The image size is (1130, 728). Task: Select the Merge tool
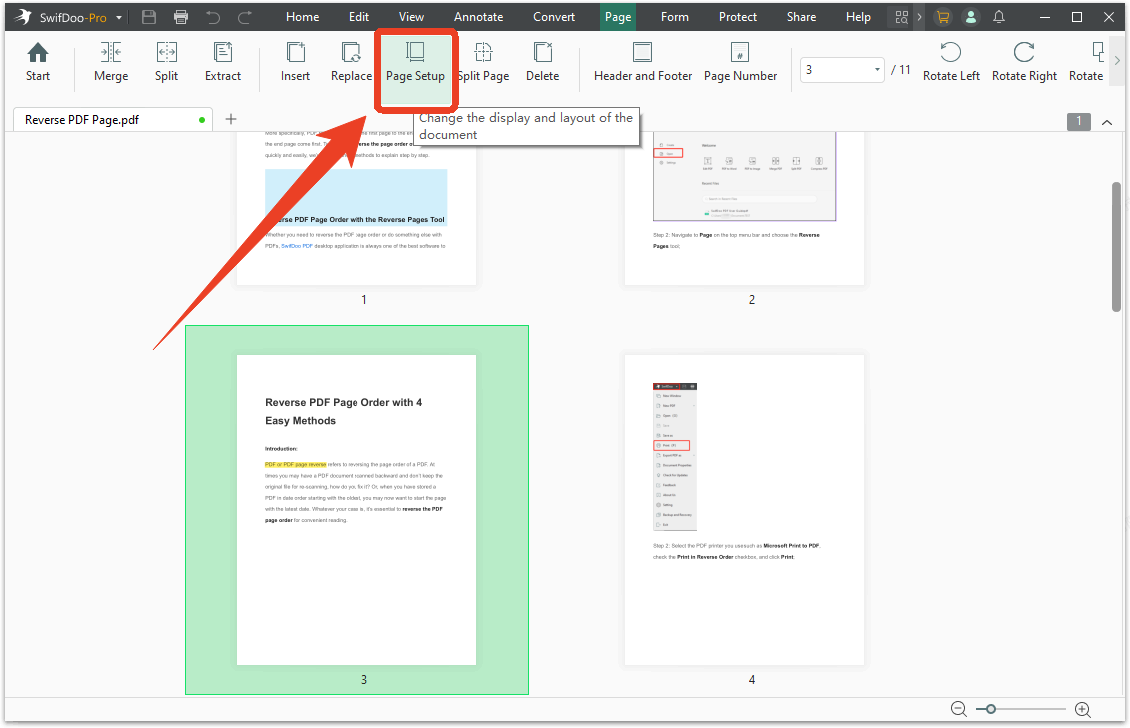pyautogui.click(x=111, y=62)
